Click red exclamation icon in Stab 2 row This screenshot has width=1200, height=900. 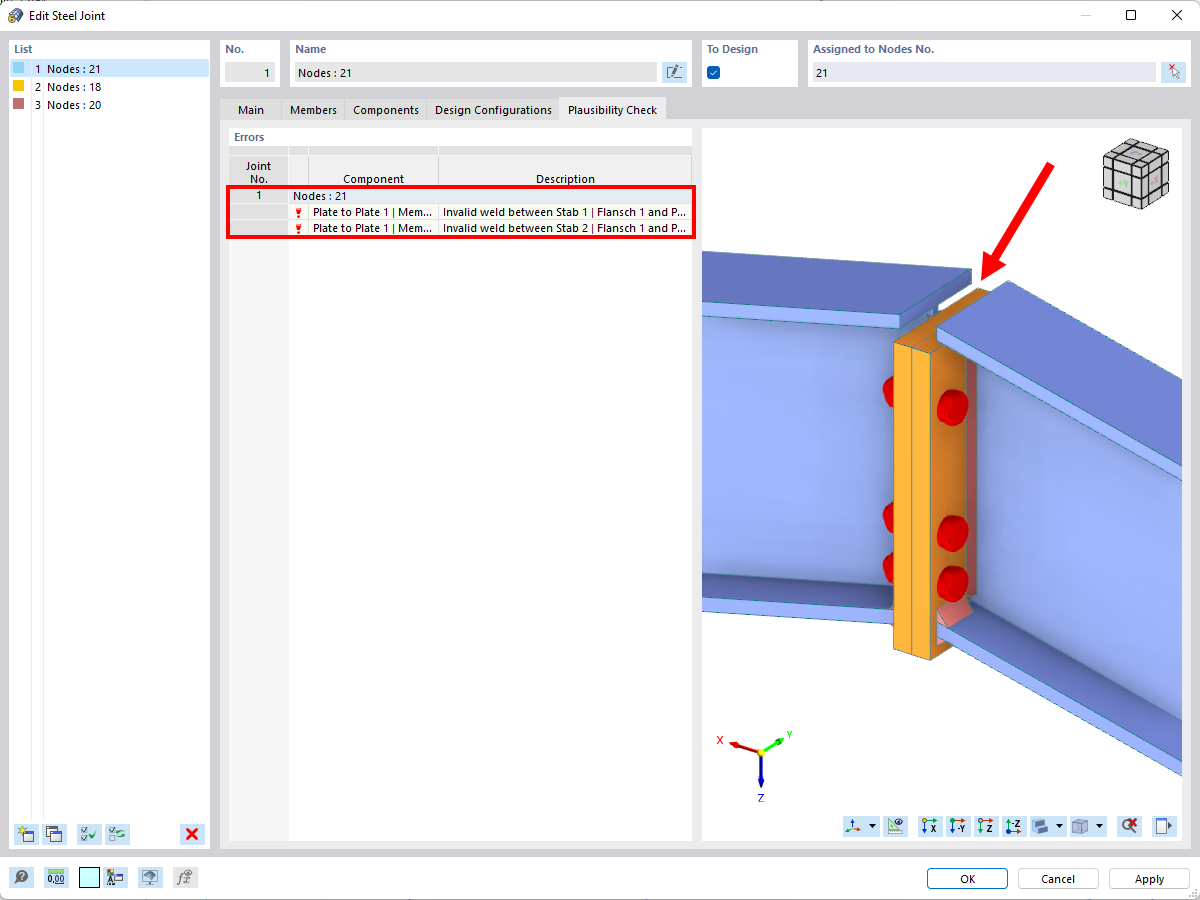(x=298, y=228)
